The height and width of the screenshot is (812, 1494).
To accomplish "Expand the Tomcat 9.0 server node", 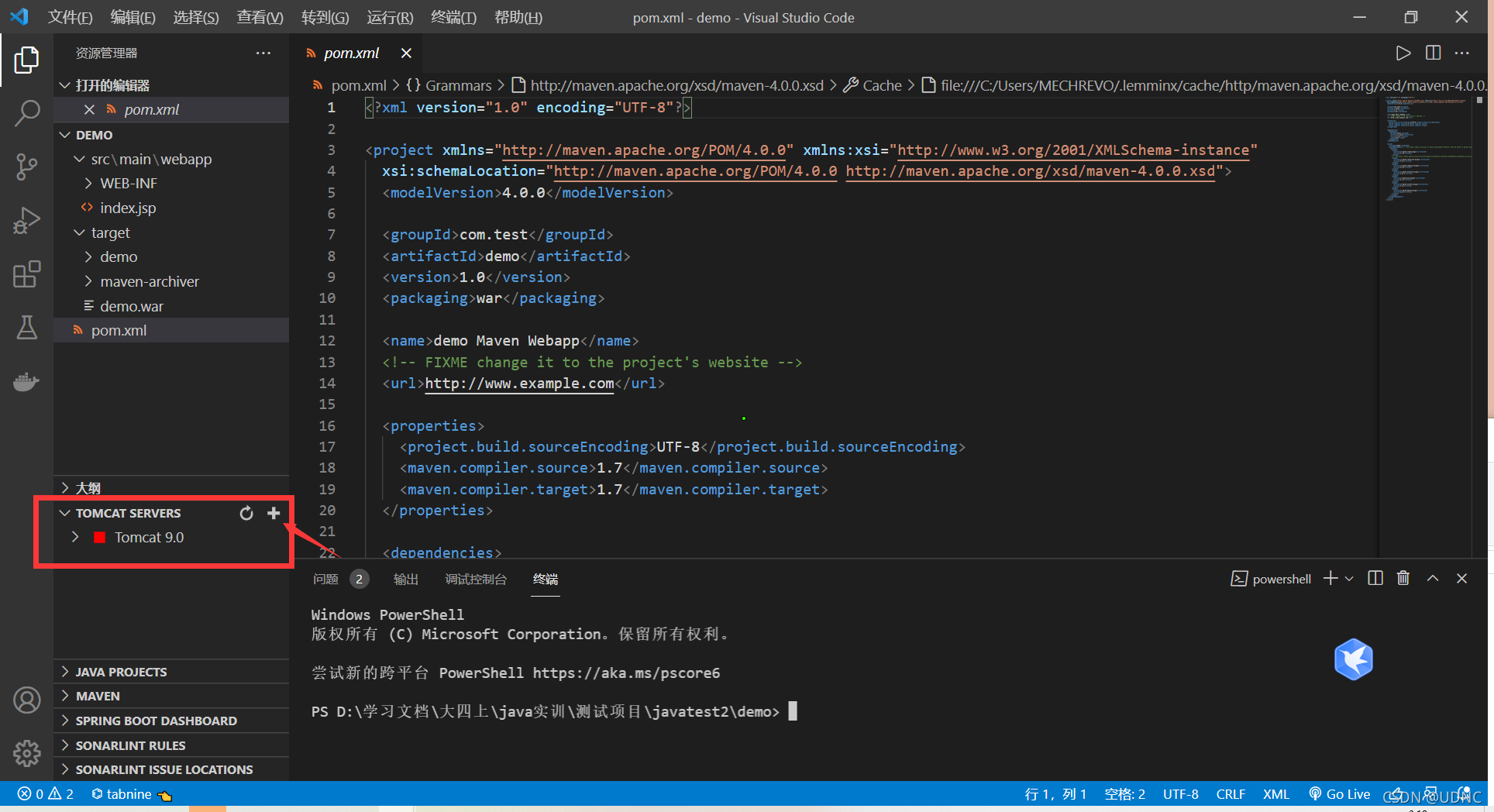I will [75, 536].
